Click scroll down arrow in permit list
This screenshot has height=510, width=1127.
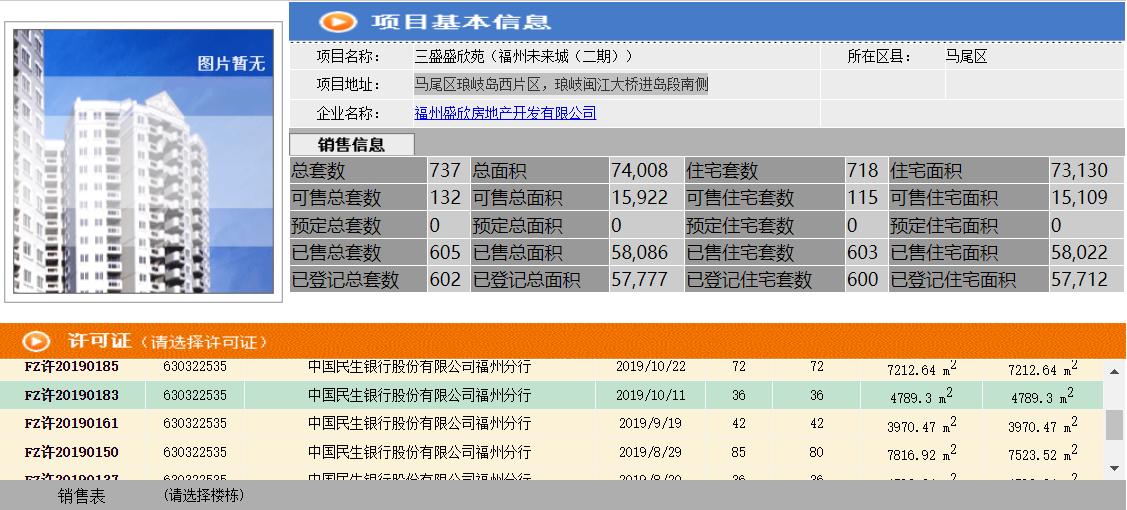click(x=1114, y=468)
